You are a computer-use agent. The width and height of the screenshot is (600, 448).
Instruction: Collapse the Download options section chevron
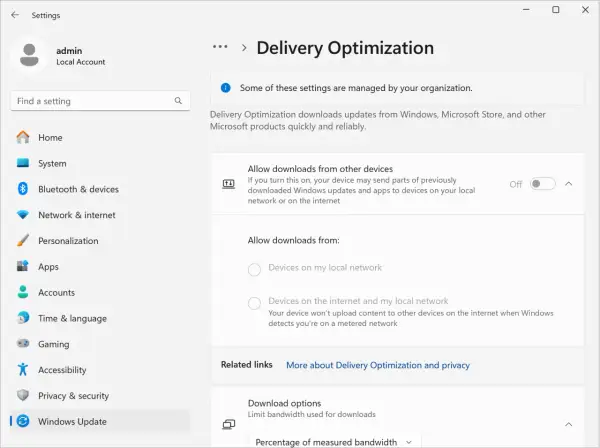569,424
